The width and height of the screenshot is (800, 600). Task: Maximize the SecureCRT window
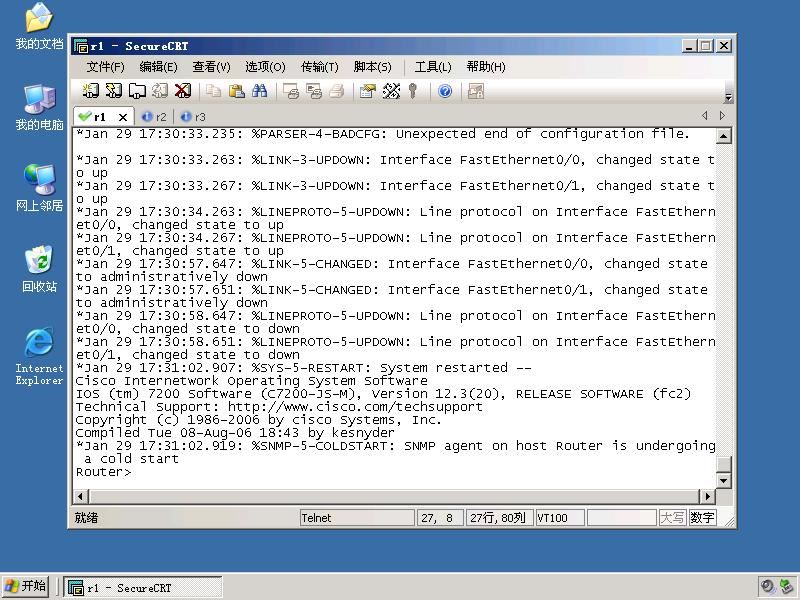(x=706, y=46)
